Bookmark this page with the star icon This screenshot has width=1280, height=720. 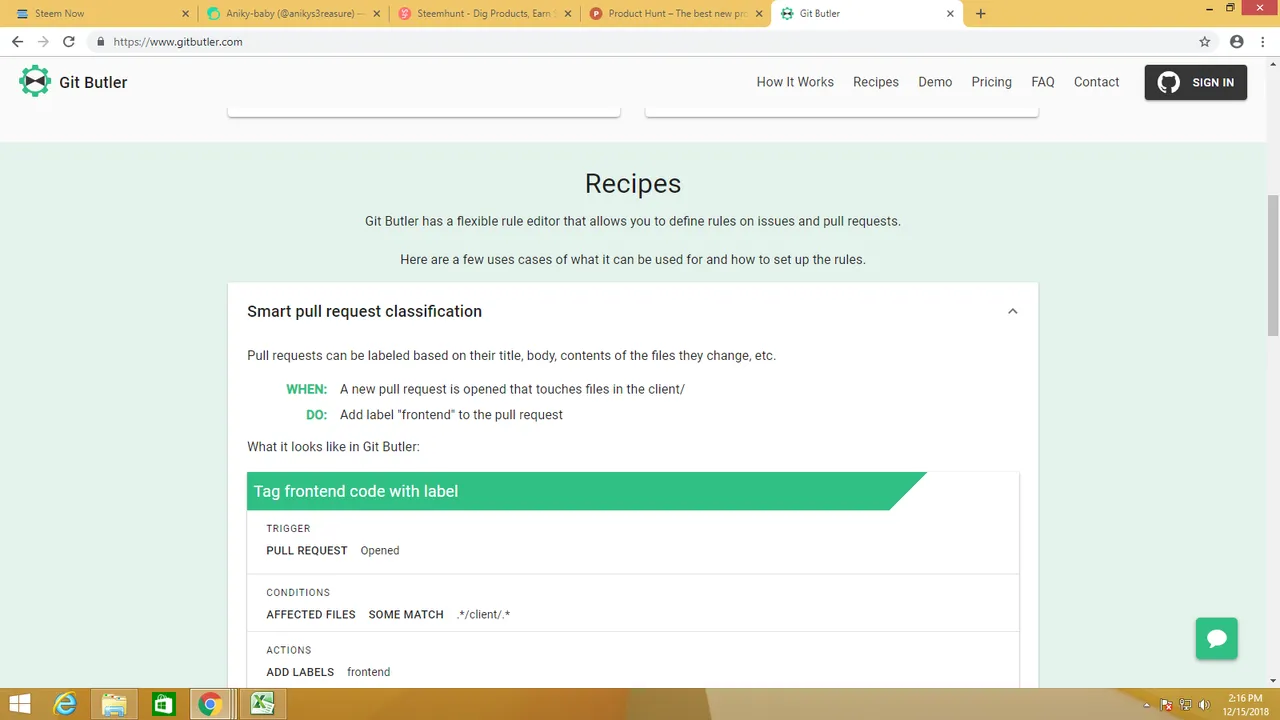(x=1205, y=42)
